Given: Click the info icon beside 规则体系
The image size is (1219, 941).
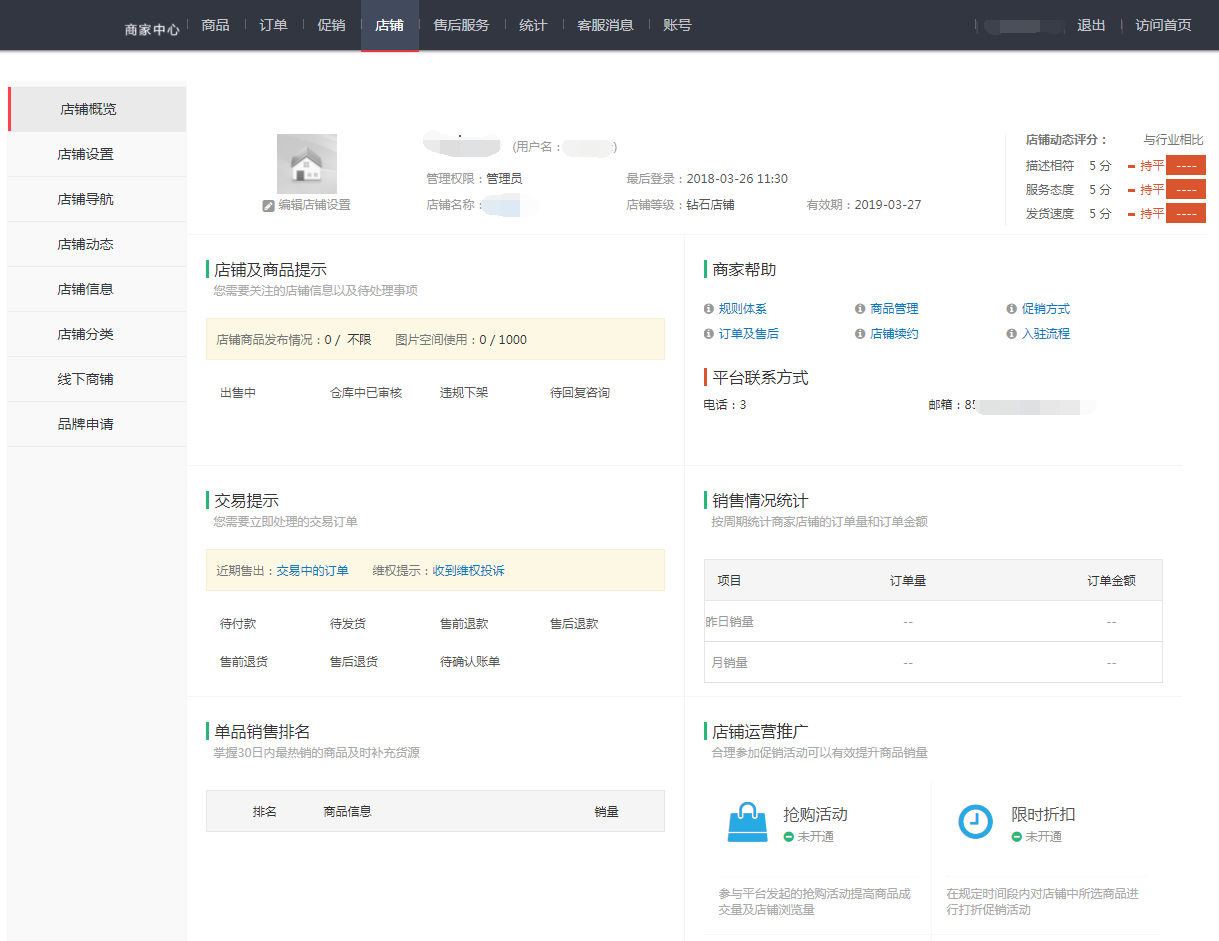Looking at the screenshot, I should point(709,309).
